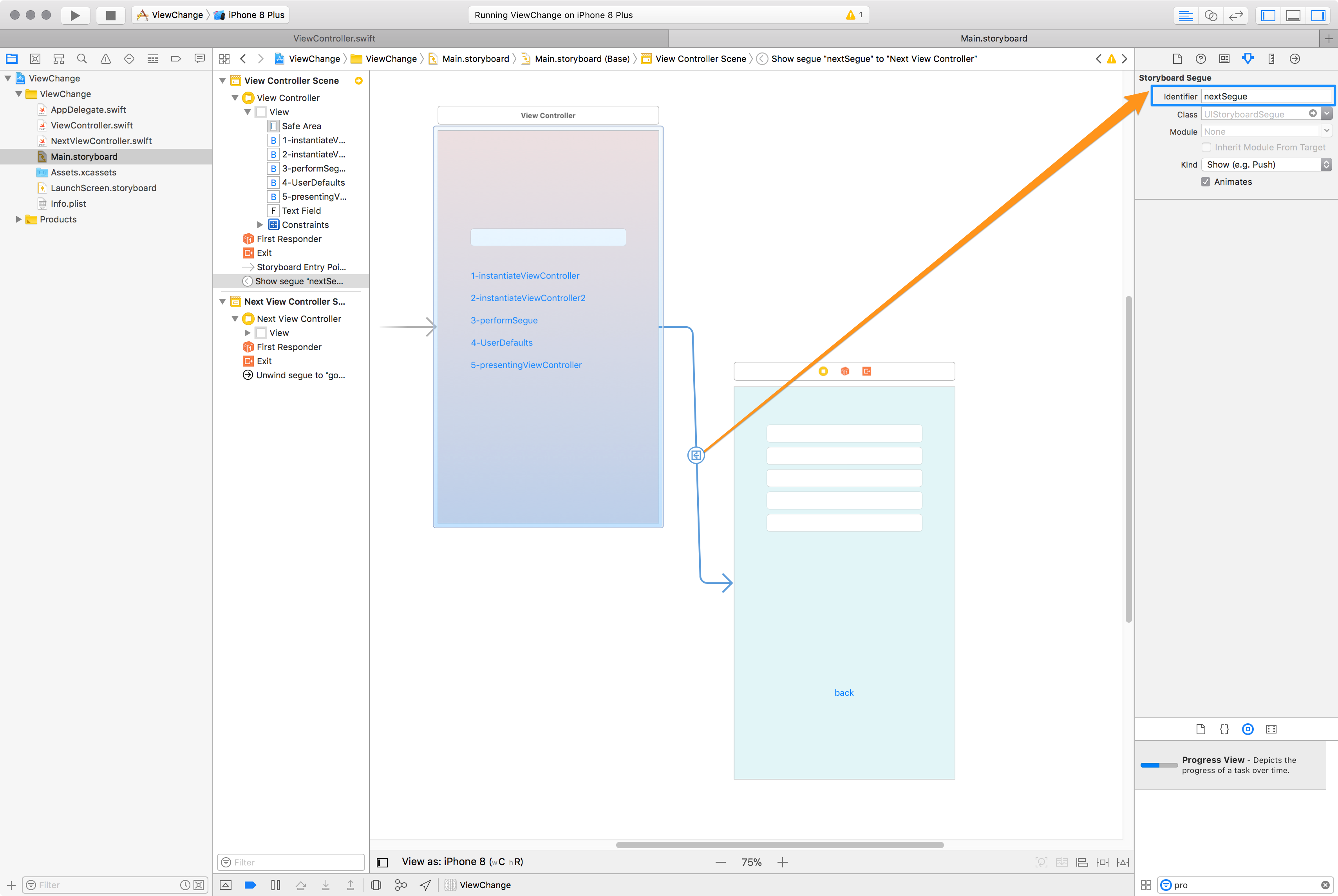Collapse the View Controller Scene tree
This screenshot has height=896, width=1338.
click(223, 81)
